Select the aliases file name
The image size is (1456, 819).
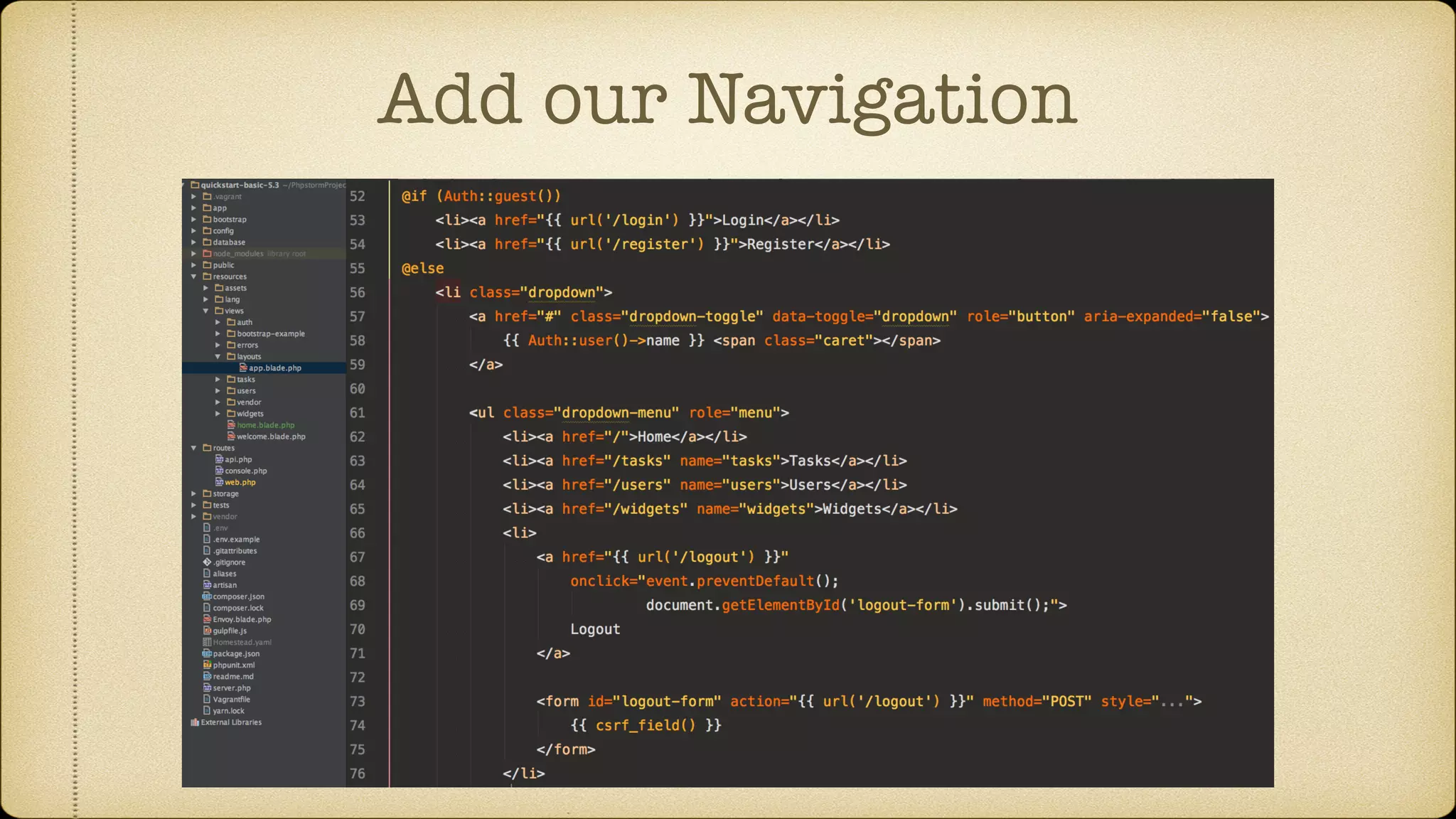[x=225, y=573]
